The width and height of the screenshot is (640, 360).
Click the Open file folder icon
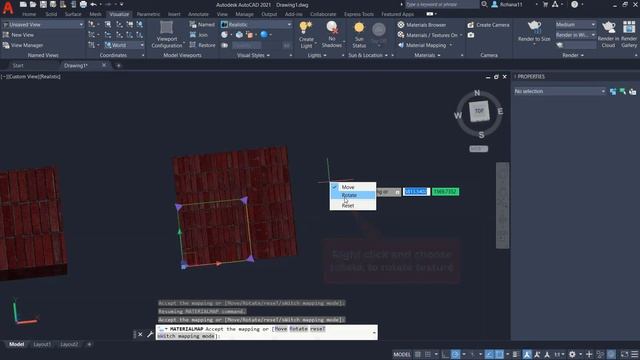pyautogui.click(x=33, y=4)
